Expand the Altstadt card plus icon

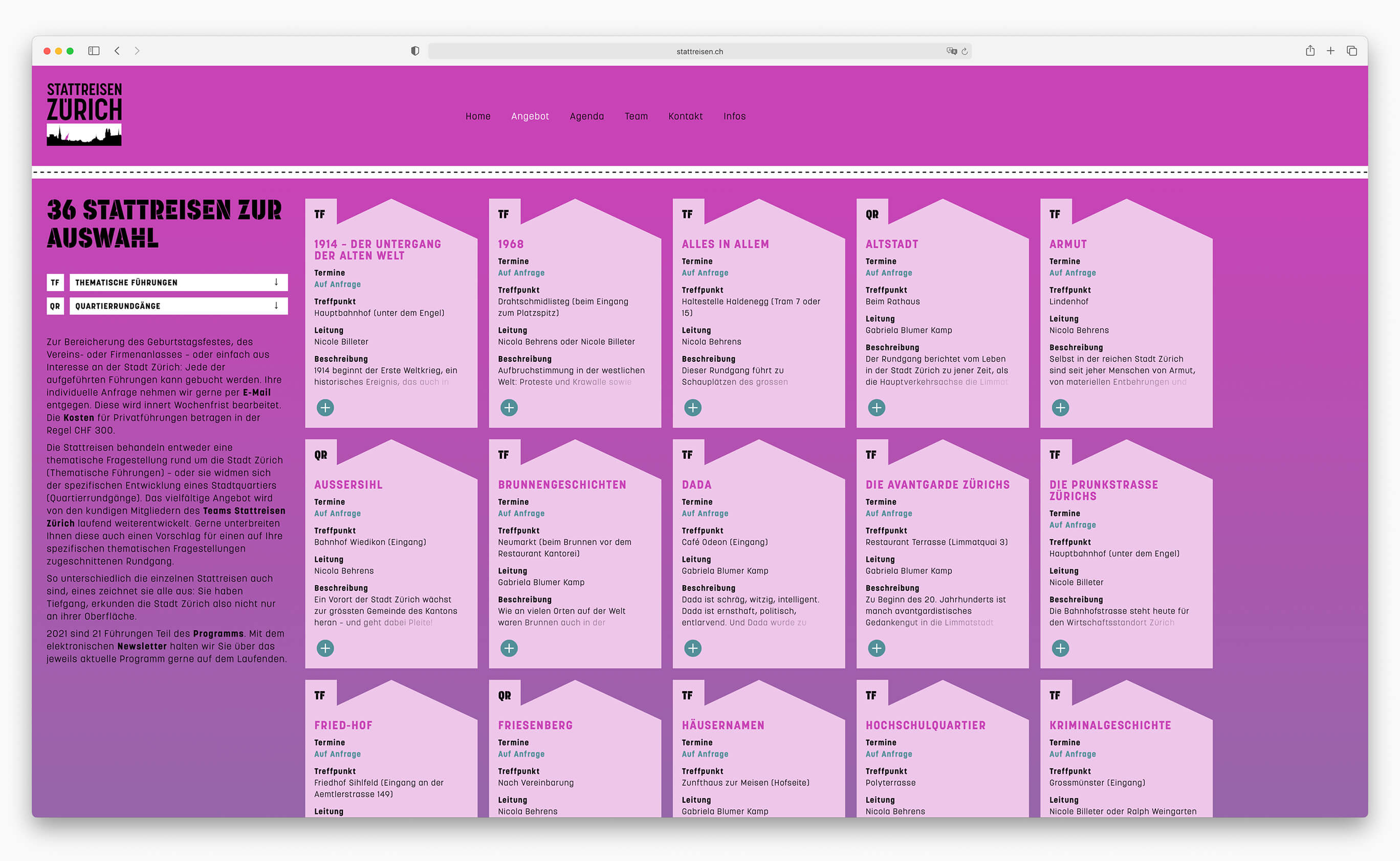pos(877,408)
